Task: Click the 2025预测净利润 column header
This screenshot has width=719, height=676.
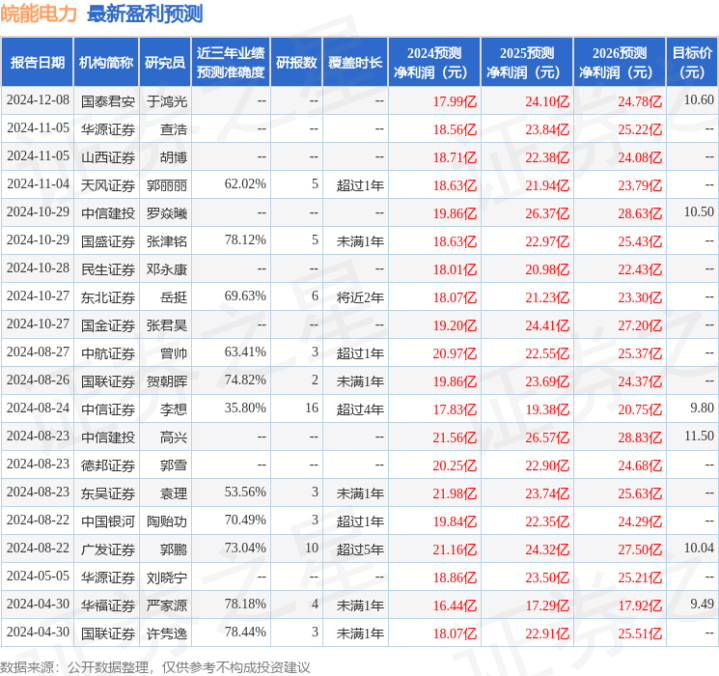Action: pyautogui.click(x=527, y=62)
